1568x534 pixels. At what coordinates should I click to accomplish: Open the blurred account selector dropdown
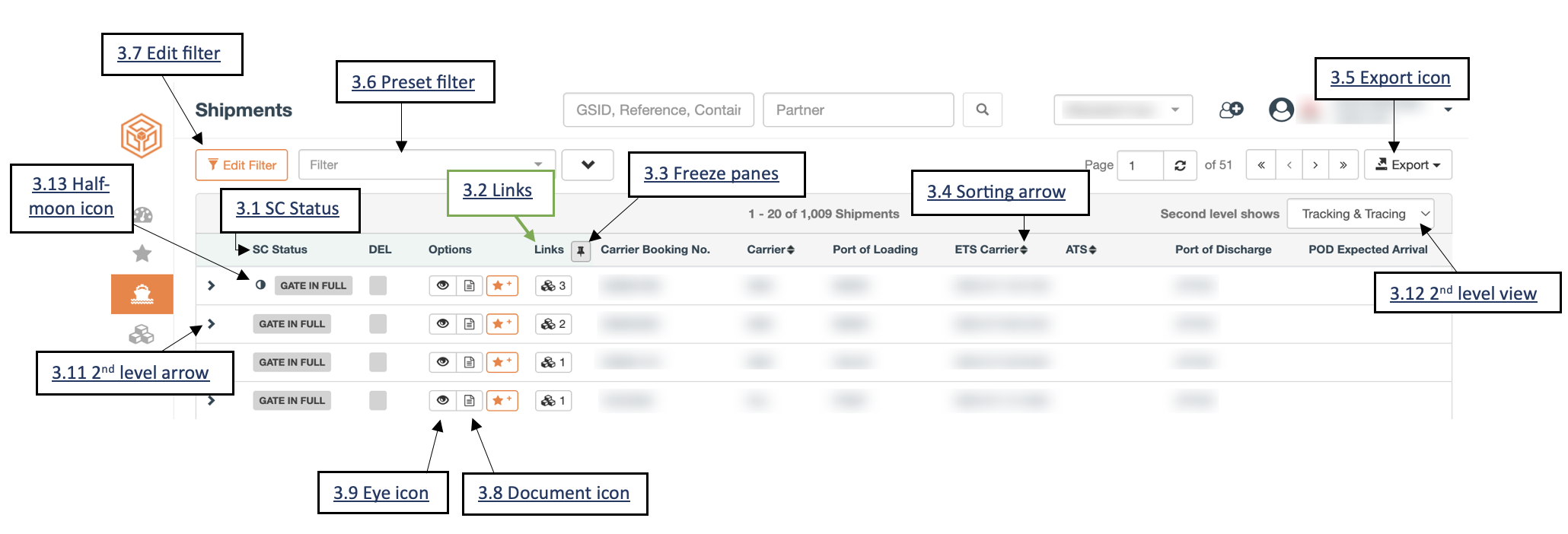click(1123, 110)
